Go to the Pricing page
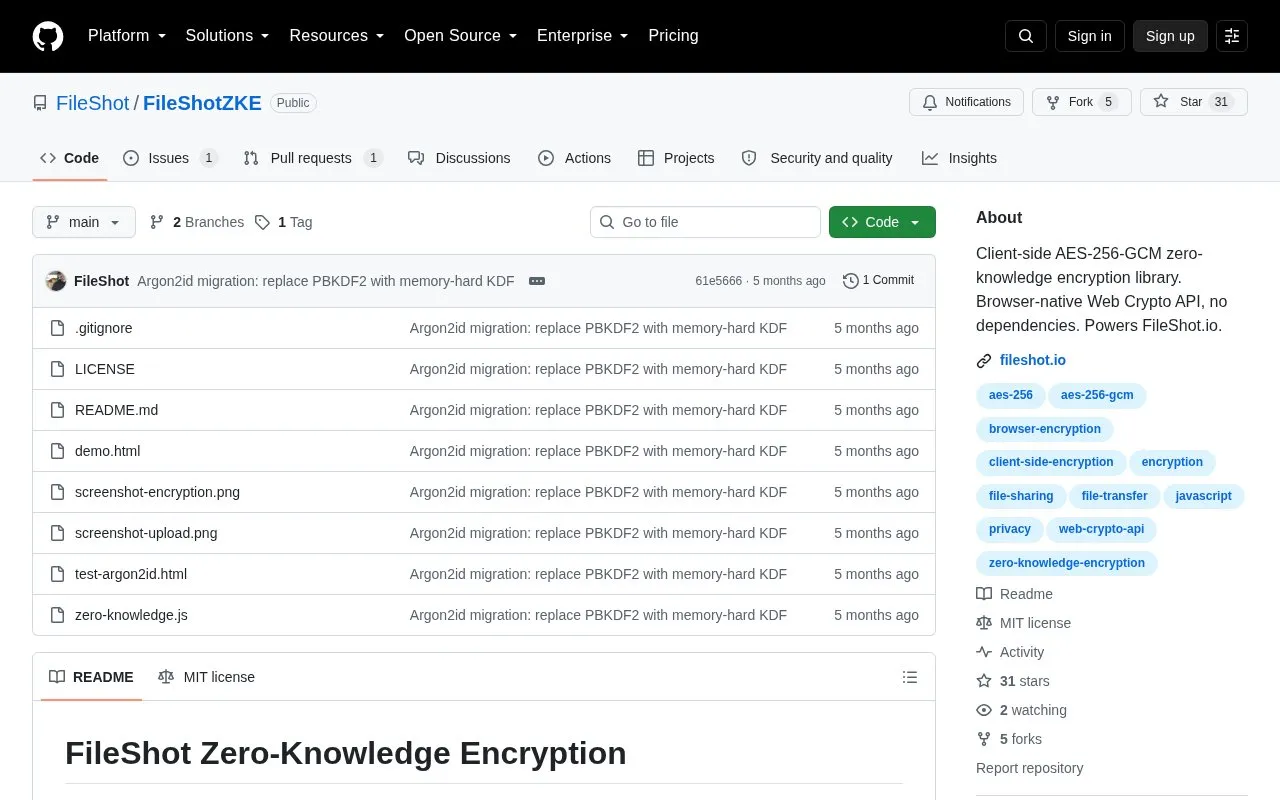This screenshot has width=1280, height=800. [x=673, y=36]
